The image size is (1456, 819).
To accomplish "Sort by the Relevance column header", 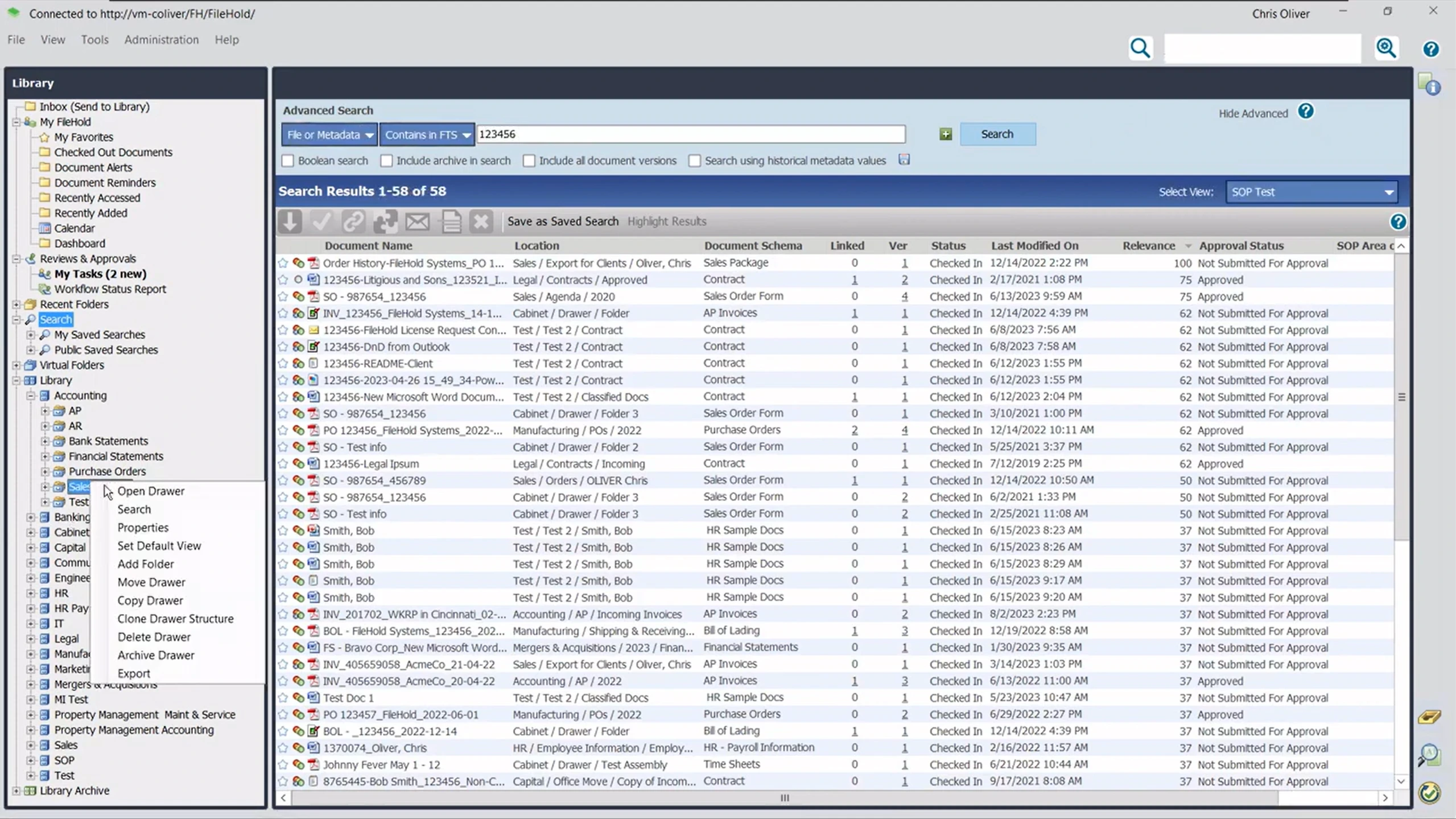I will (x=1149, y=246).
